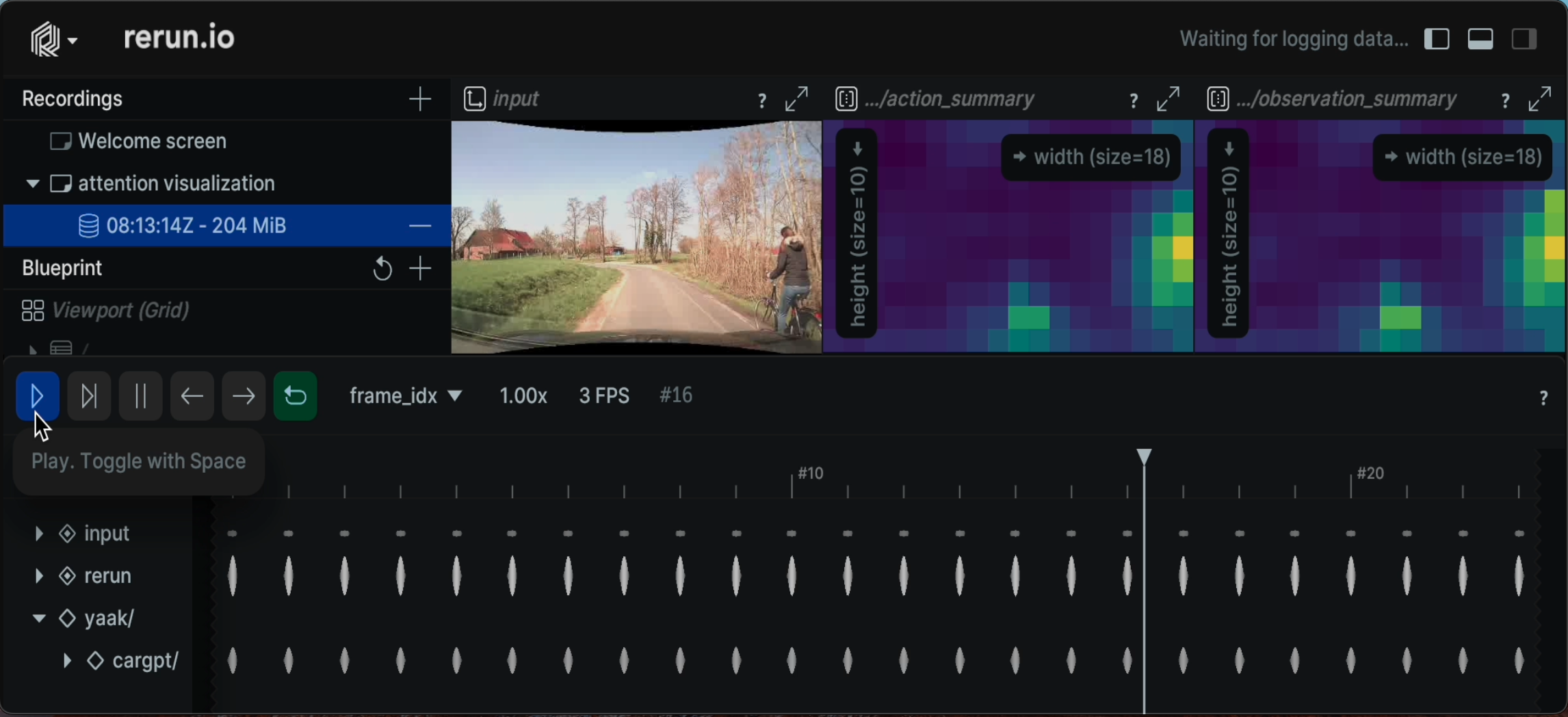Maximize the action_summary view
The image size is (1568, 717).
point(1168,99)
